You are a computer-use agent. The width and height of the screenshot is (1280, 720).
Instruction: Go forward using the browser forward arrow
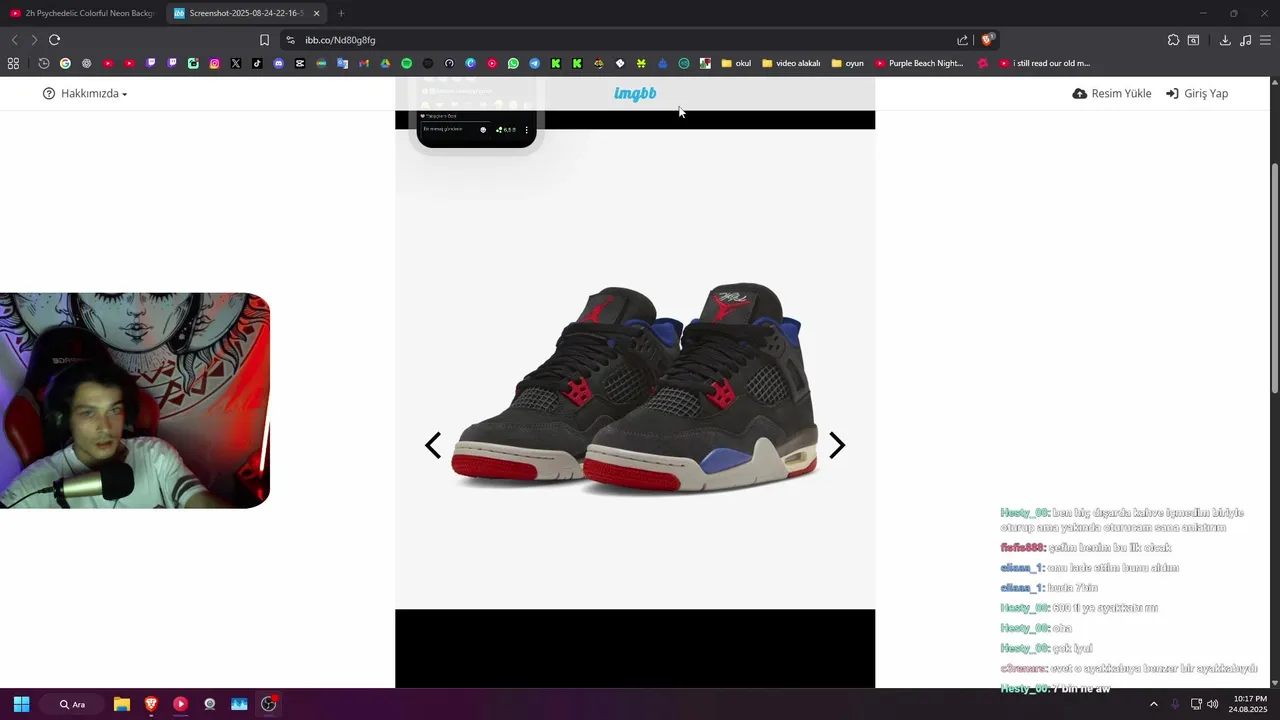point(33,40)
